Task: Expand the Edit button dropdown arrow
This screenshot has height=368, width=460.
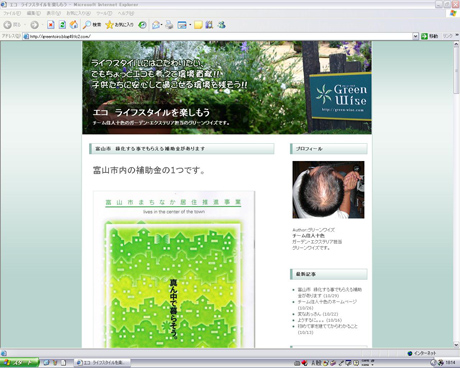Action: click(190, 25)
